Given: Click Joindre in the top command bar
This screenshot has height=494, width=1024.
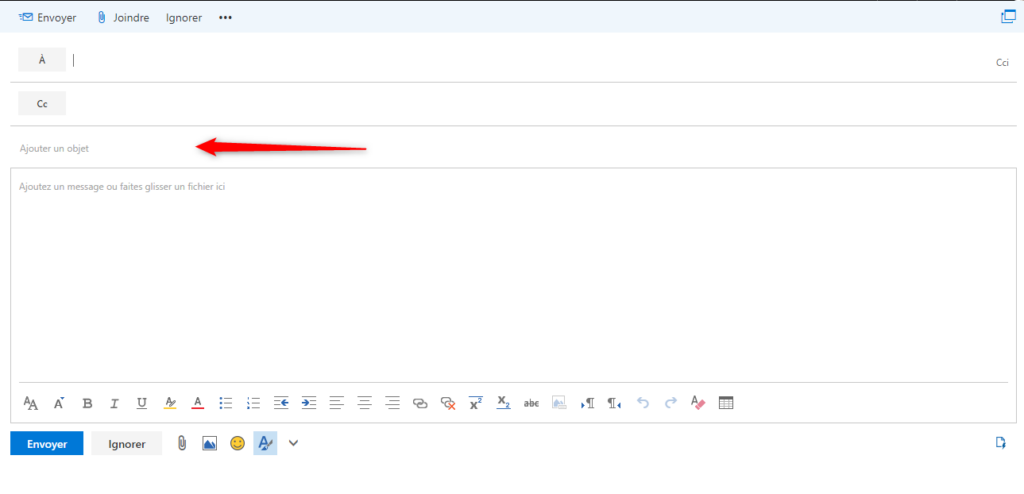Looking at the screenshot, I should coord(123,18).
